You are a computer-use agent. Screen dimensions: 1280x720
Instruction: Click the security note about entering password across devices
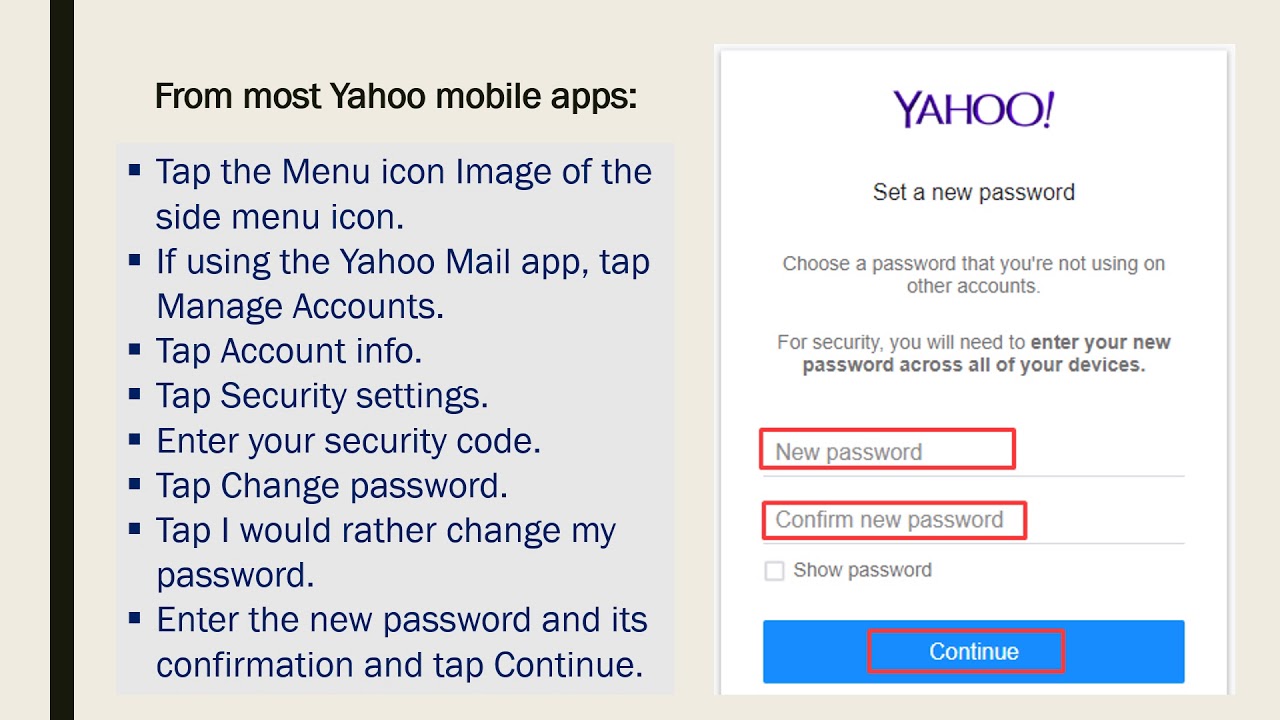pos(973,353)
